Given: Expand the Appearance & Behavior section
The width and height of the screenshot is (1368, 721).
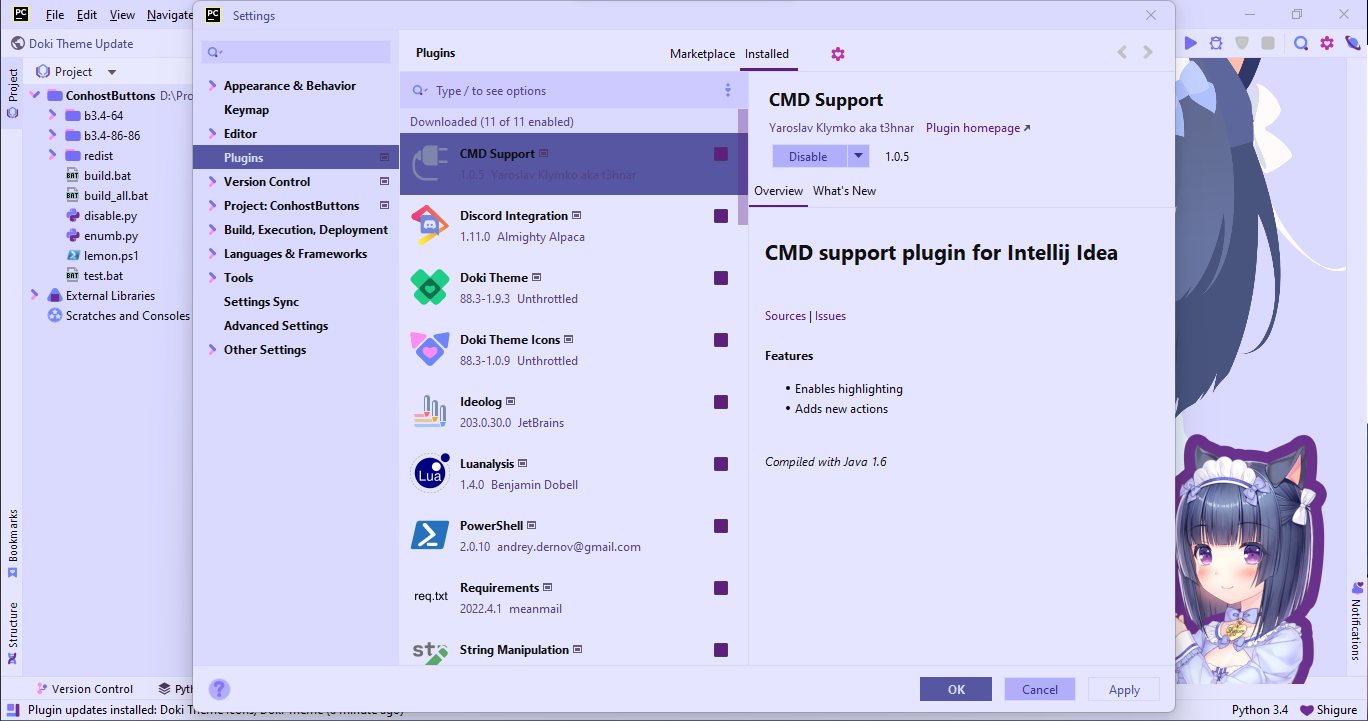Looking at the screenshot, I should pyautogui.click(x=211, y=85).
